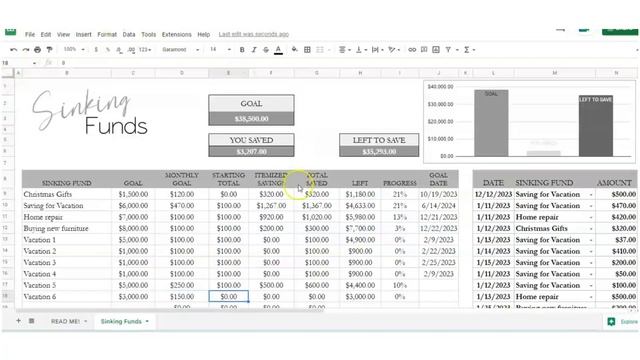Image resolution: width=640 pixels, height=360 pixels.
Task: Click the merge cells icon
Action: point(320,50)
